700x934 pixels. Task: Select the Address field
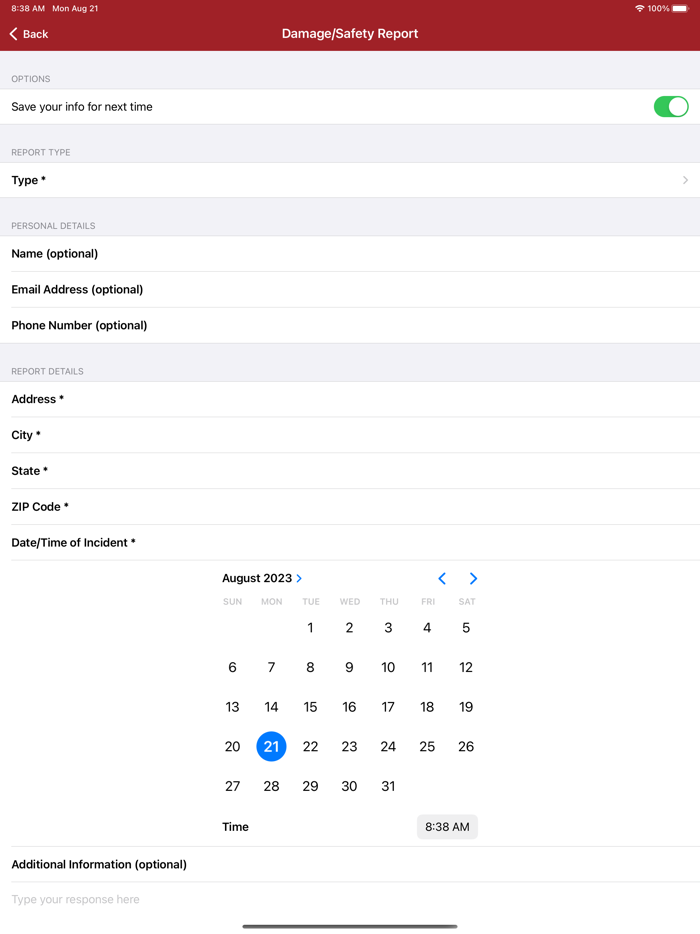pos(350,399)
